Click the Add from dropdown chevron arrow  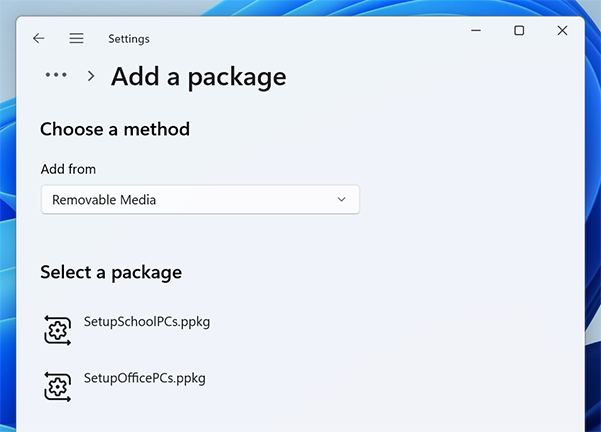point(341,200)
